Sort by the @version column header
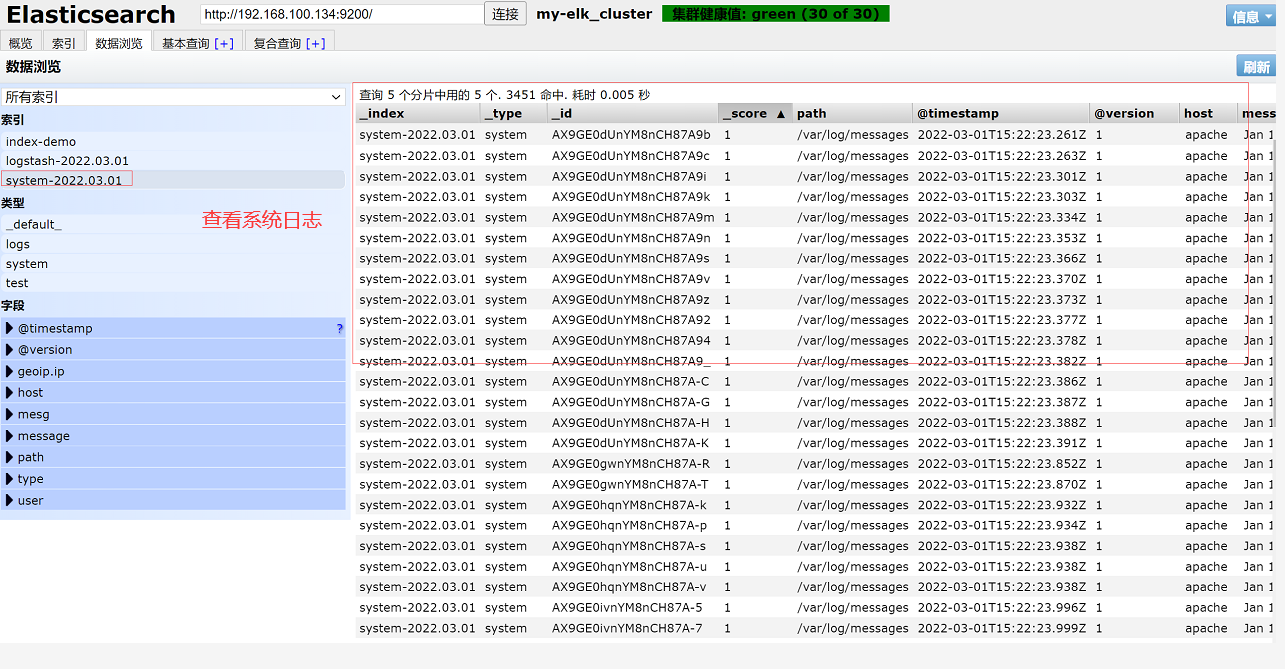This screenshot has width=1285, height=669. [x=1135, y=114]
